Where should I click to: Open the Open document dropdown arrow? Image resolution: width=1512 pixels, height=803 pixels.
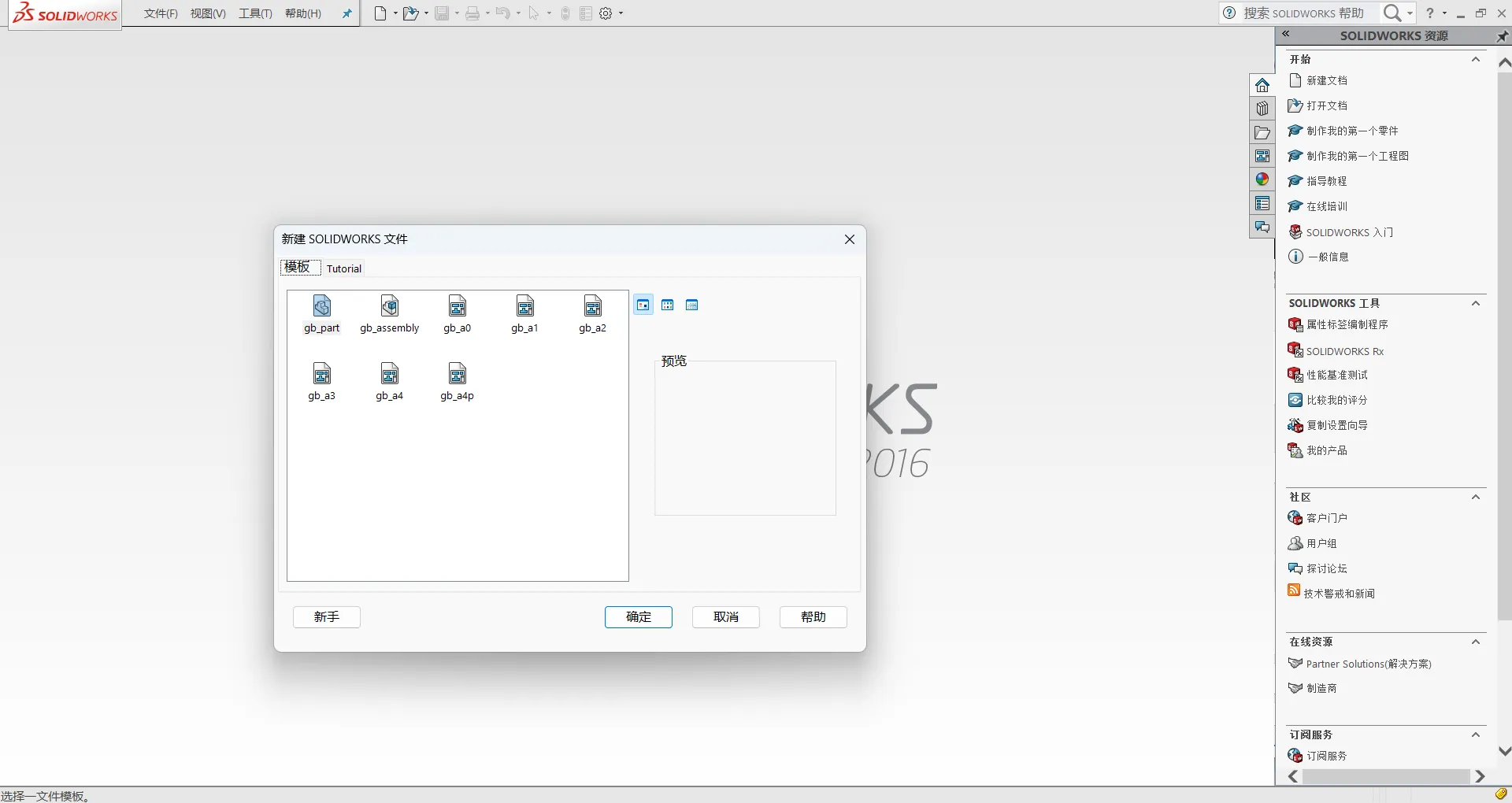[x=426, y=13]
